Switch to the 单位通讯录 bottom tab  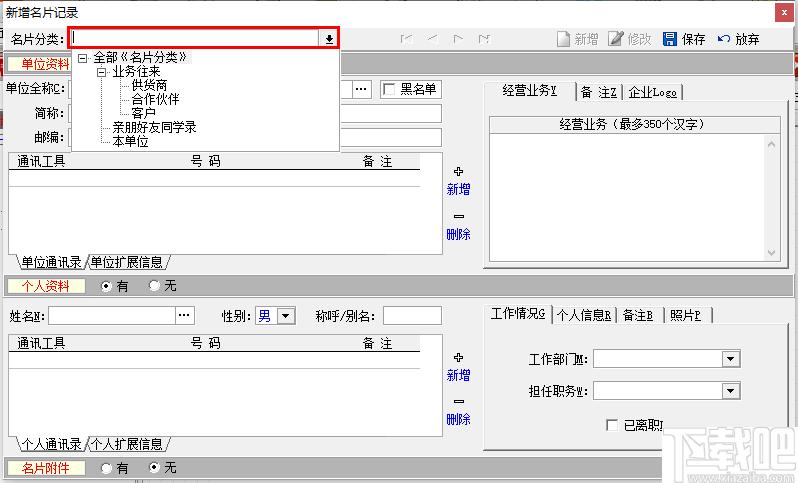point(51,262)
